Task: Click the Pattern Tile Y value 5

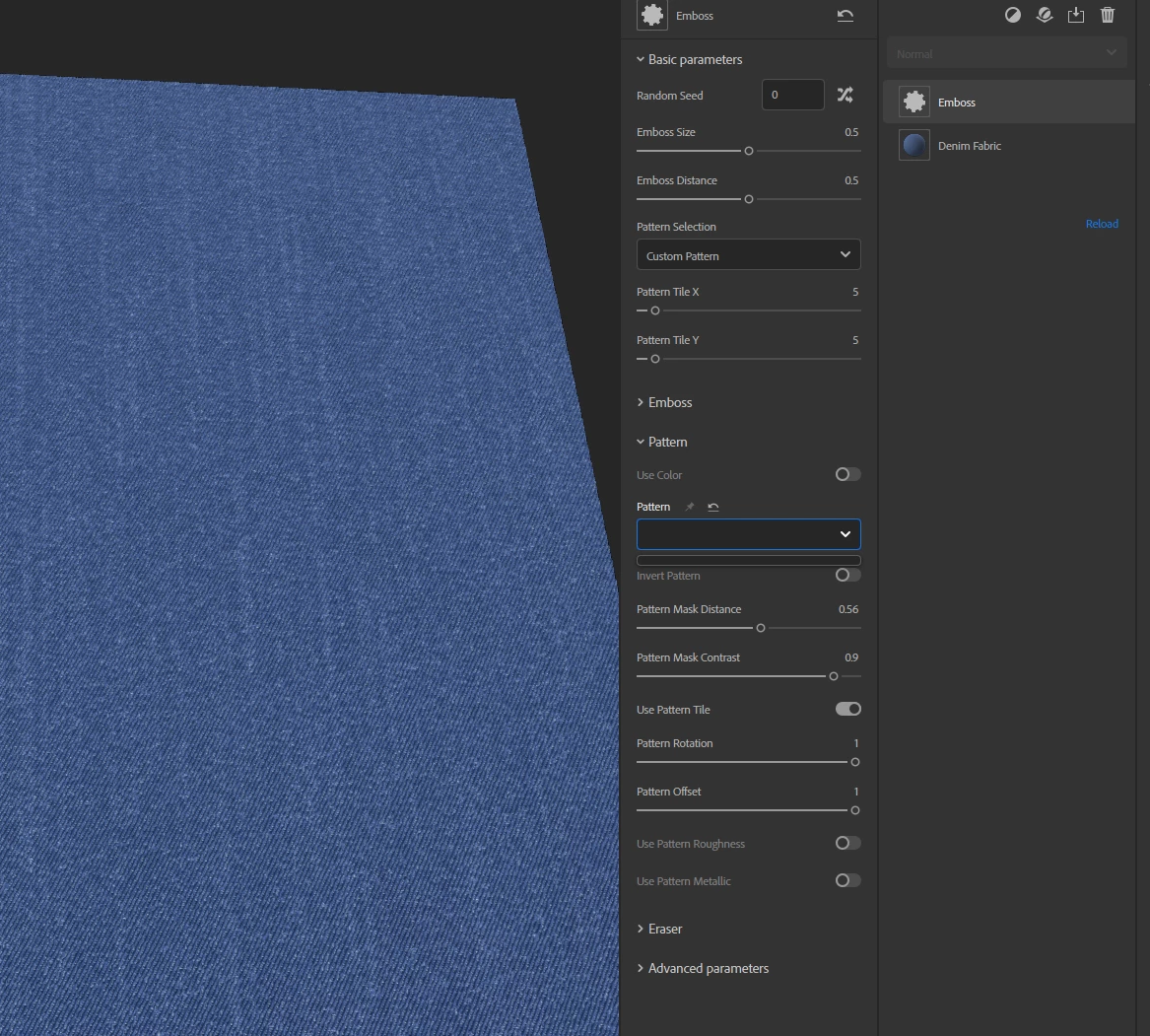Action: 855,340
